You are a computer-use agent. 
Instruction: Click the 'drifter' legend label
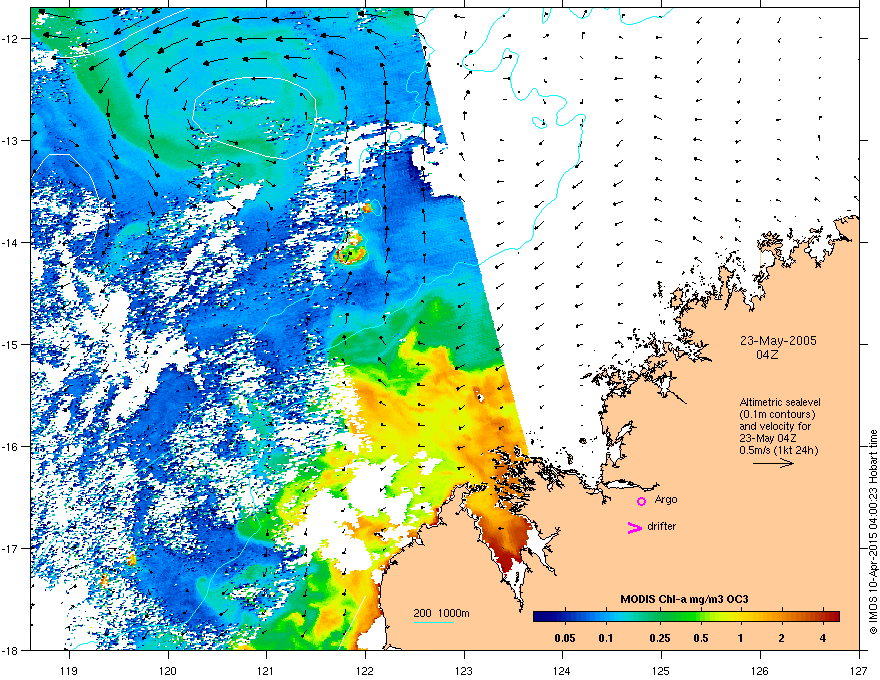(662, 526)
